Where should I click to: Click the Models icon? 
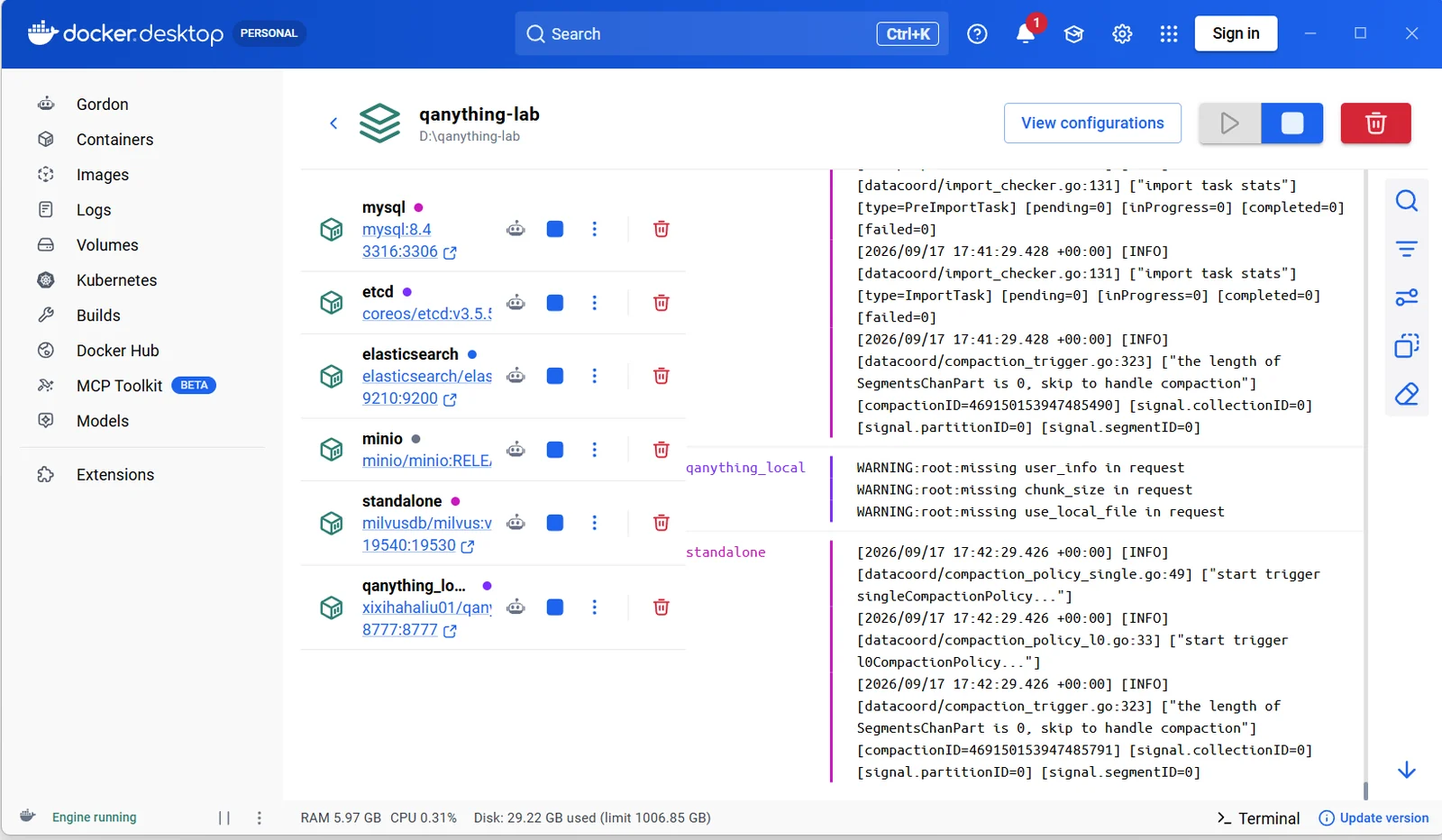[46, 421]
